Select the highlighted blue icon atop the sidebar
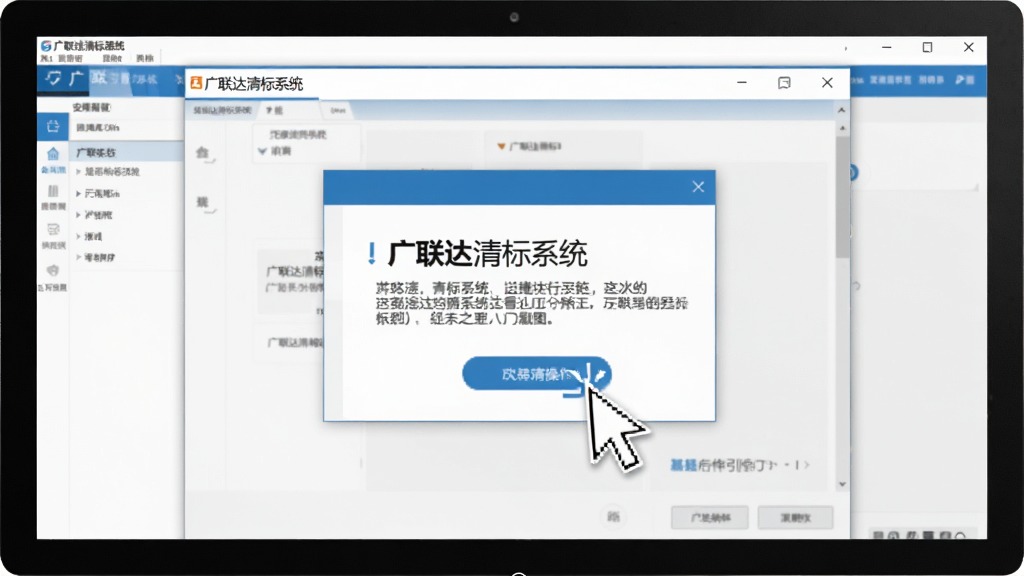Viewport: 1024px width, 576px height. [x=53, y=125]
